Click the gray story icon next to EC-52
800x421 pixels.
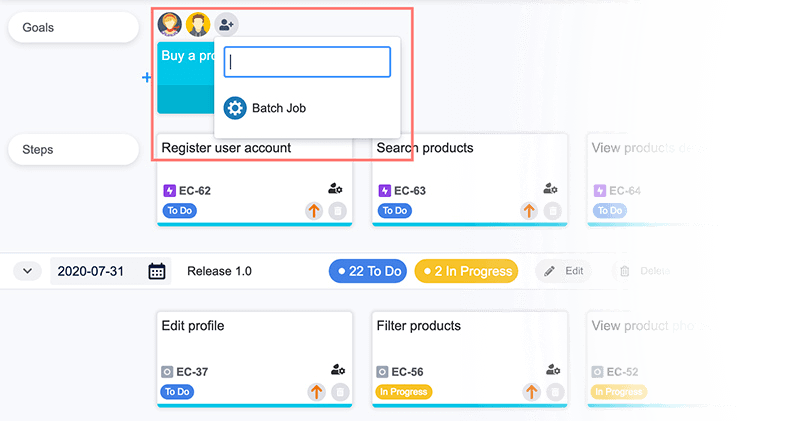(x=597, y=372)
